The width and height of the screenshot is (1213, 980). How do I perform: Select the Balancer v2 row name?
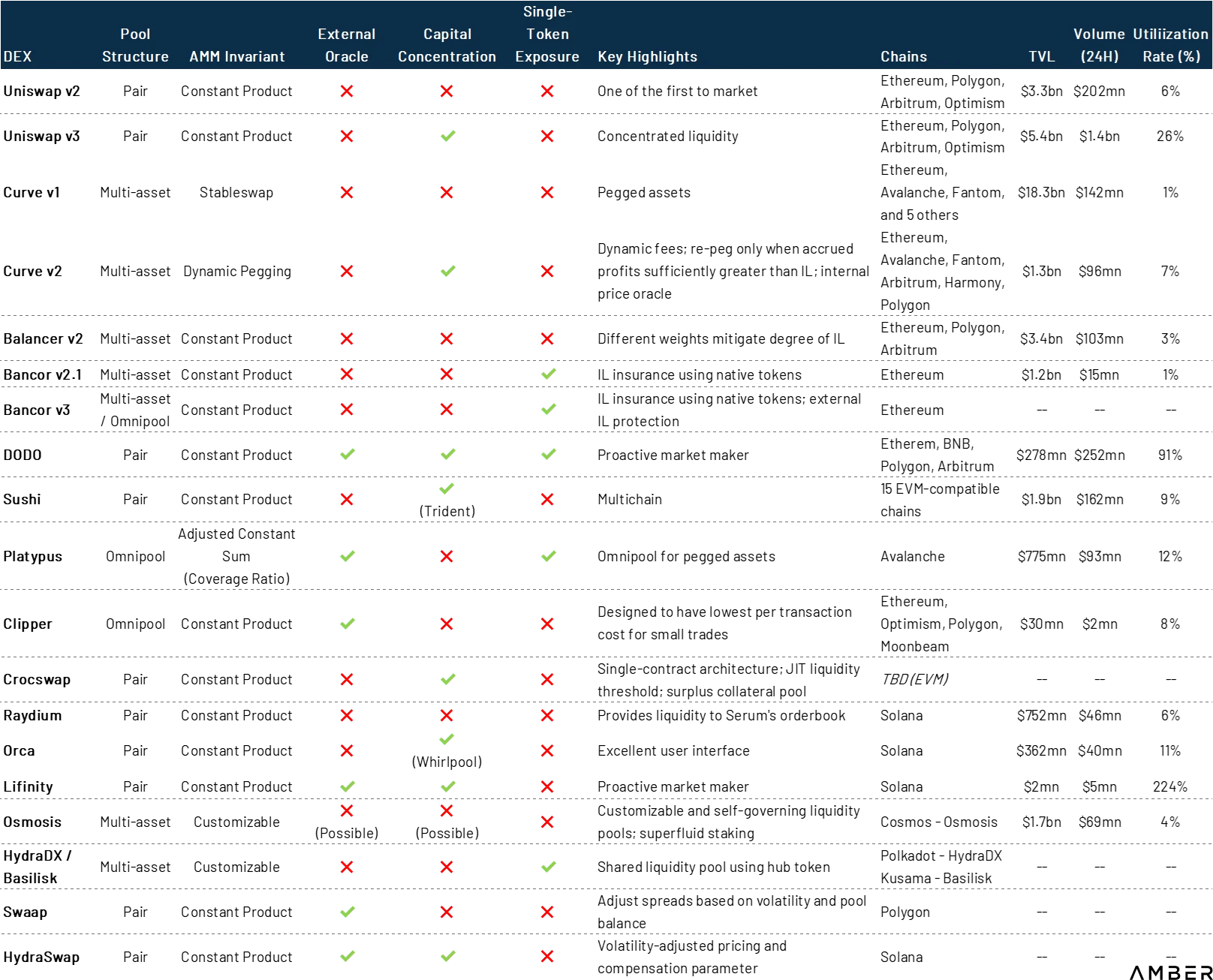coord(43,338)
